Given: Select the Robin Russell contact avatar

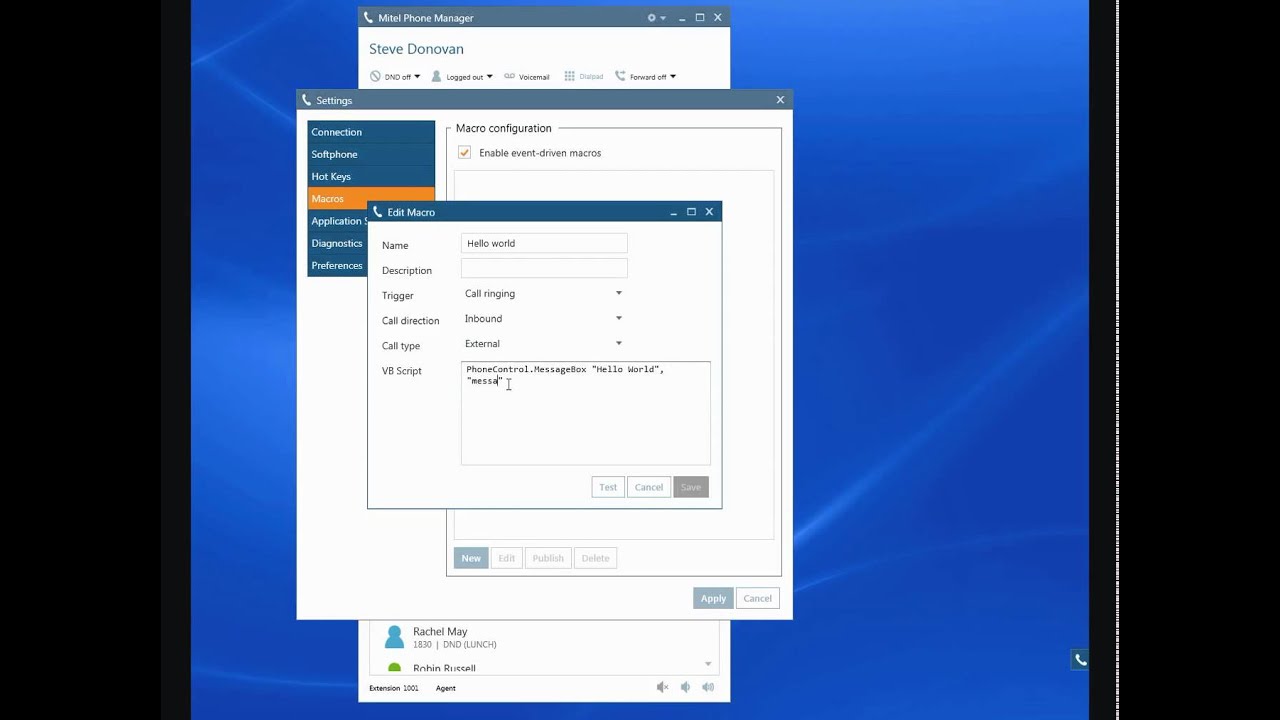Looking at the screenshot, I should coord(394,668).
